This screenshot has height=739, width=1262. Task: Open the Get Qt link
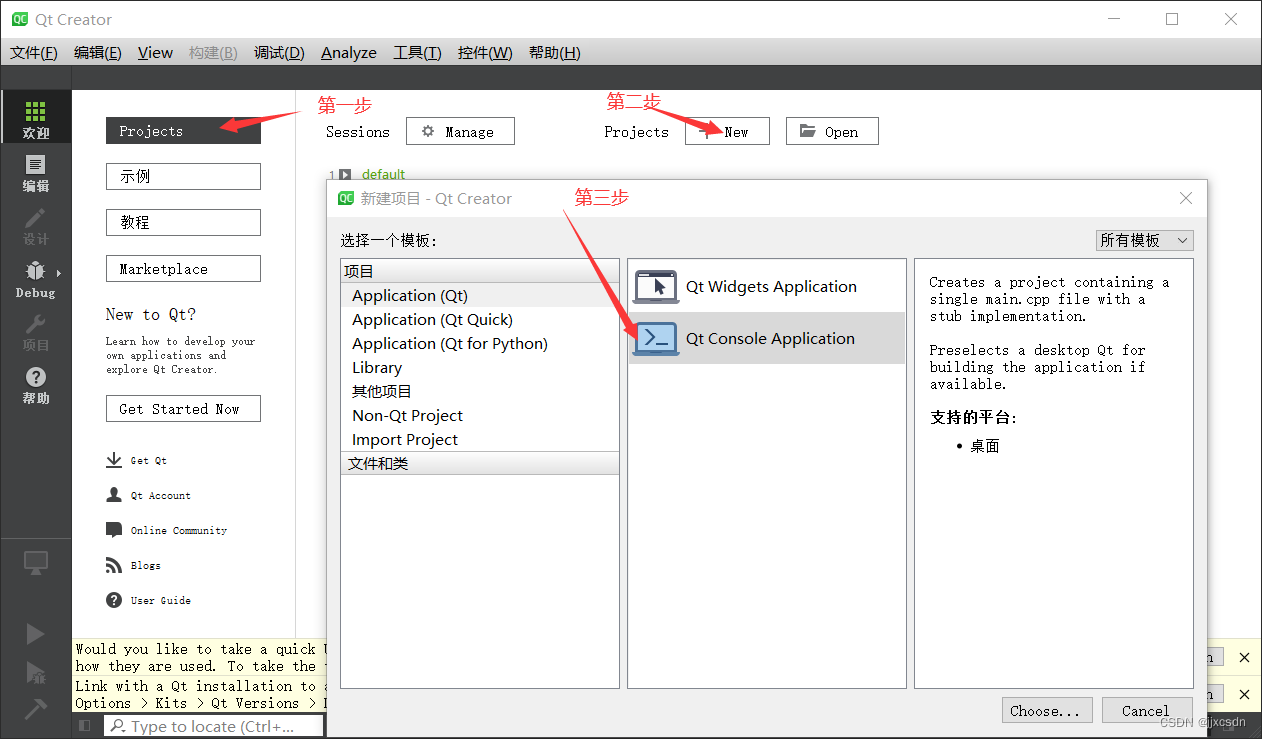(149, 461)
